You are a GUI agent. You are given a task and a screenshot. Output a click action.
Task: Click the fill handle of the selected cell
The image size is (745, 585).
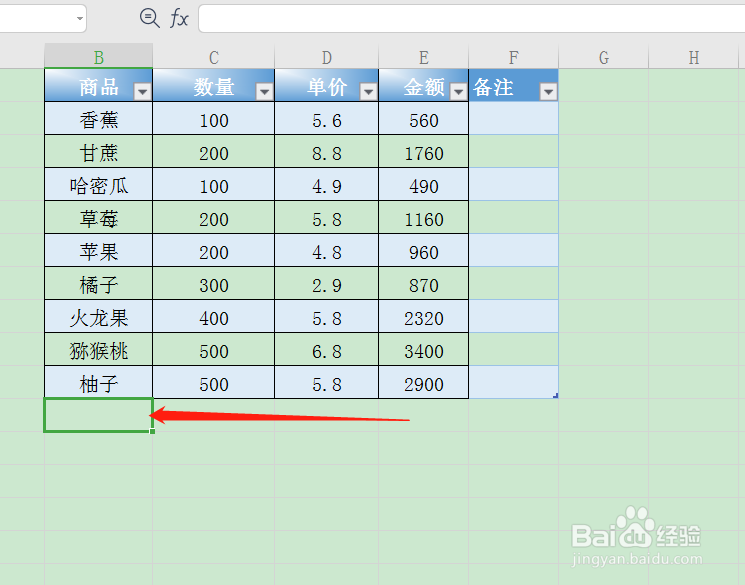(152, 431)
